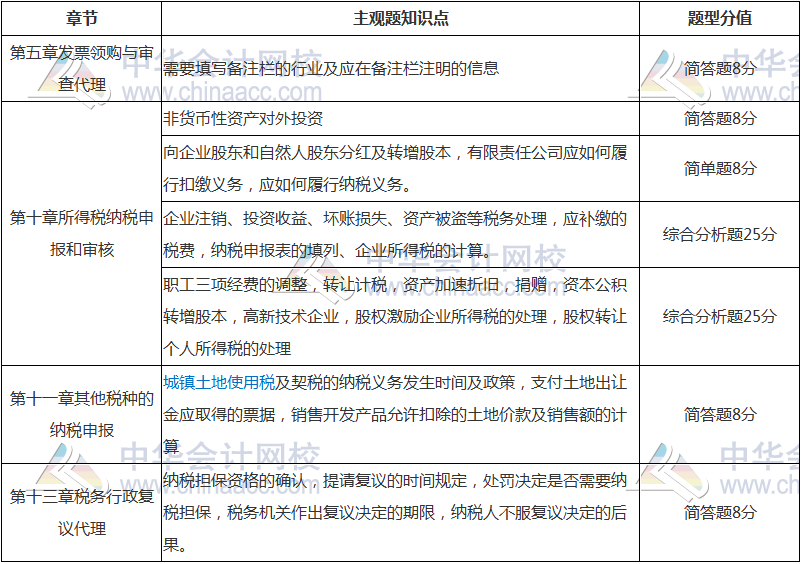The image size is (801, 564).
Task: Click the 需要填写备注栏的行业 knowledge point cell
Action: coord(330,69)
